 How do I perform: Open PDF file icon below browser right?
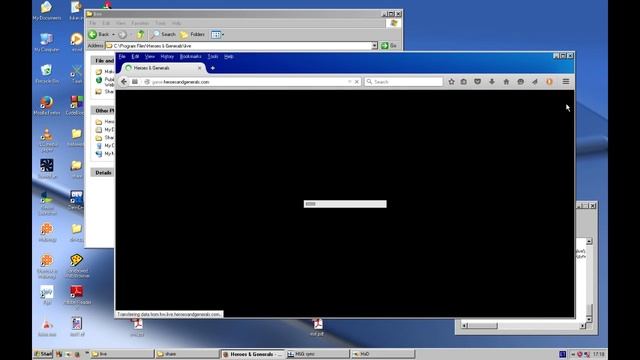[317, 327]
